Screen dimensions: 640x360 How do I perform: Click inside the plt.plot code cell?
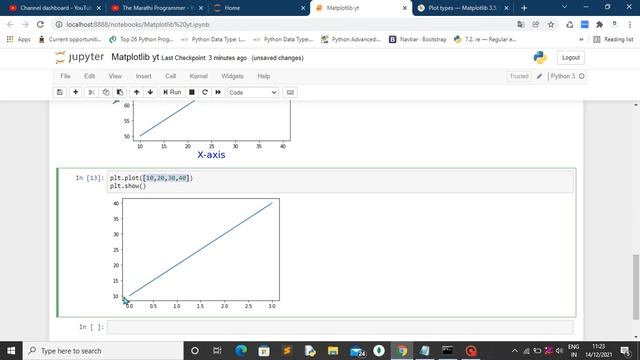[x=340, y=182]
